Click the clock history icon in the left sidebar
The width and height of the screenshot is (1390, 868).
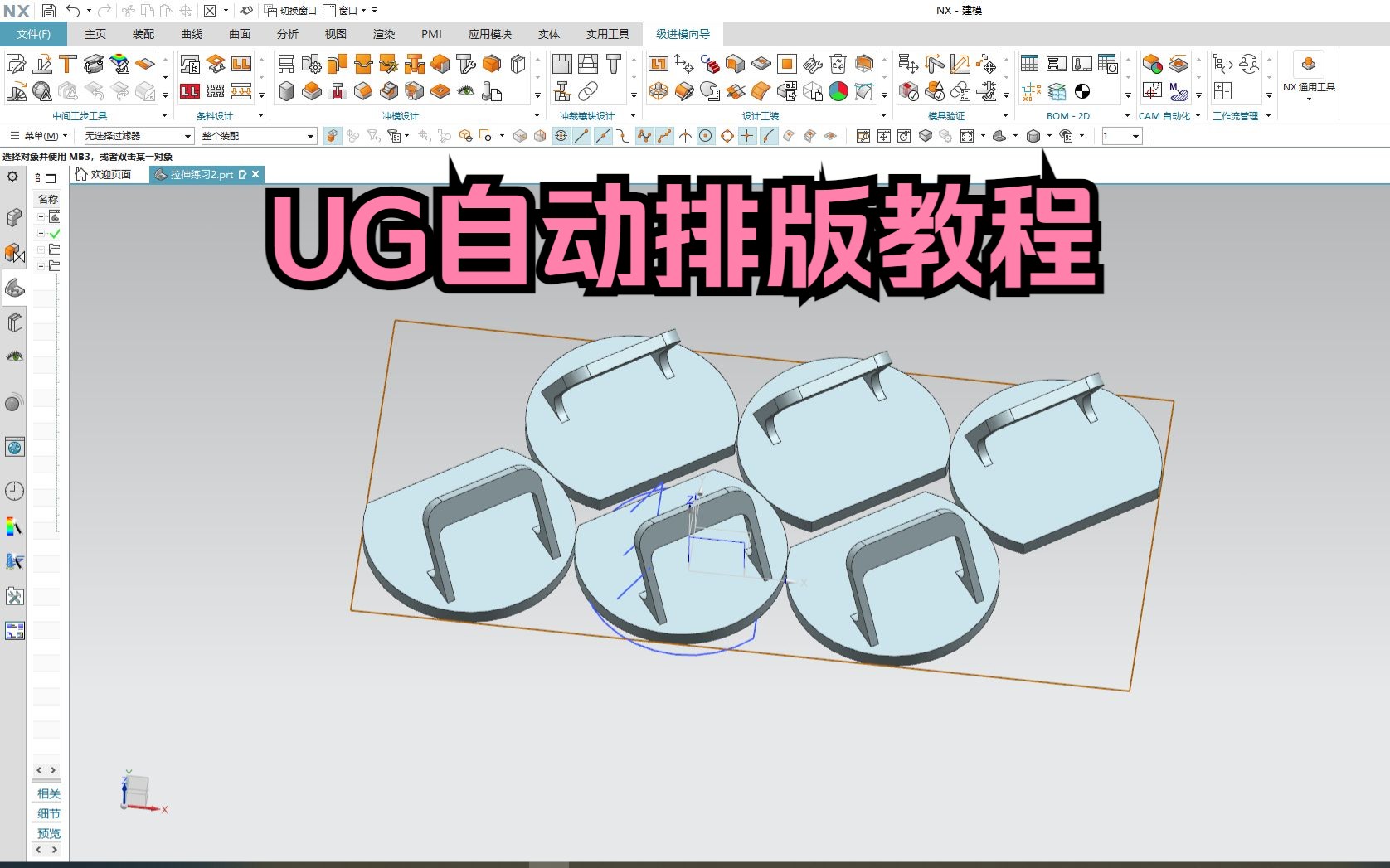point(14,491)
